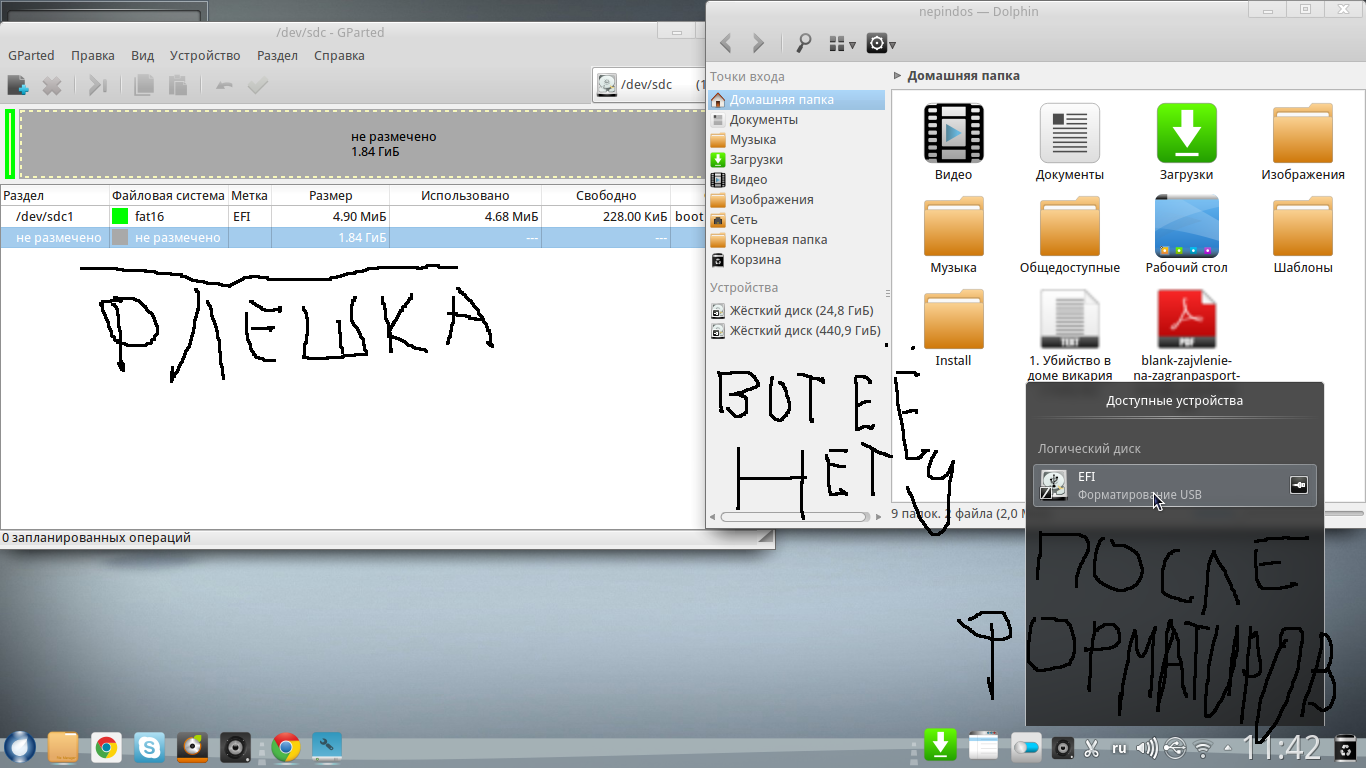Click the Wi-Fi network icon in tray
The width and height of the screenshot is (1366, 768).
click(x=1203, y=747)
